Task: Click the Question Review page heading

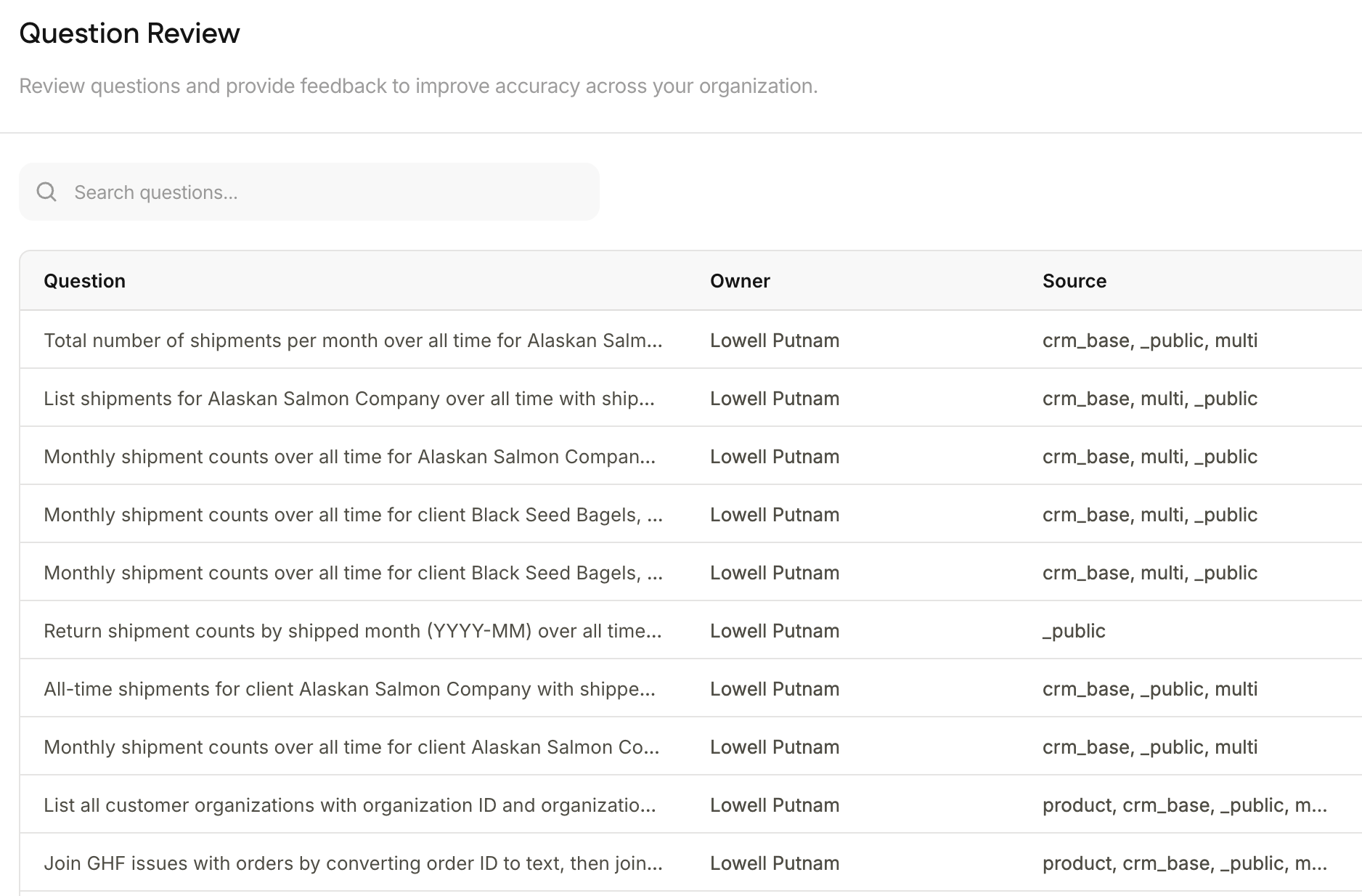Action: pos(129,33)
